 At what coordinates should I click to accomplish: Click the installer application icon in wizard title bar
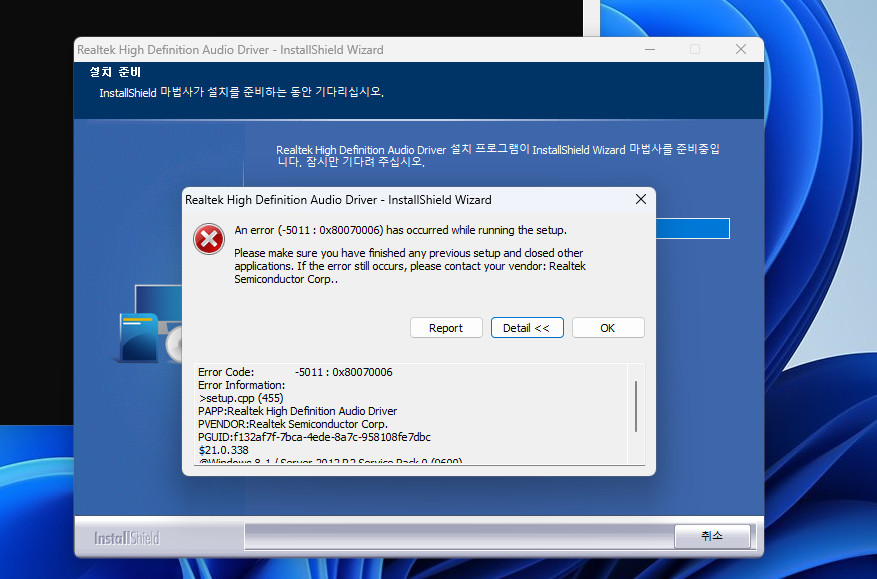pyautogui.click(x=85, y=49)
